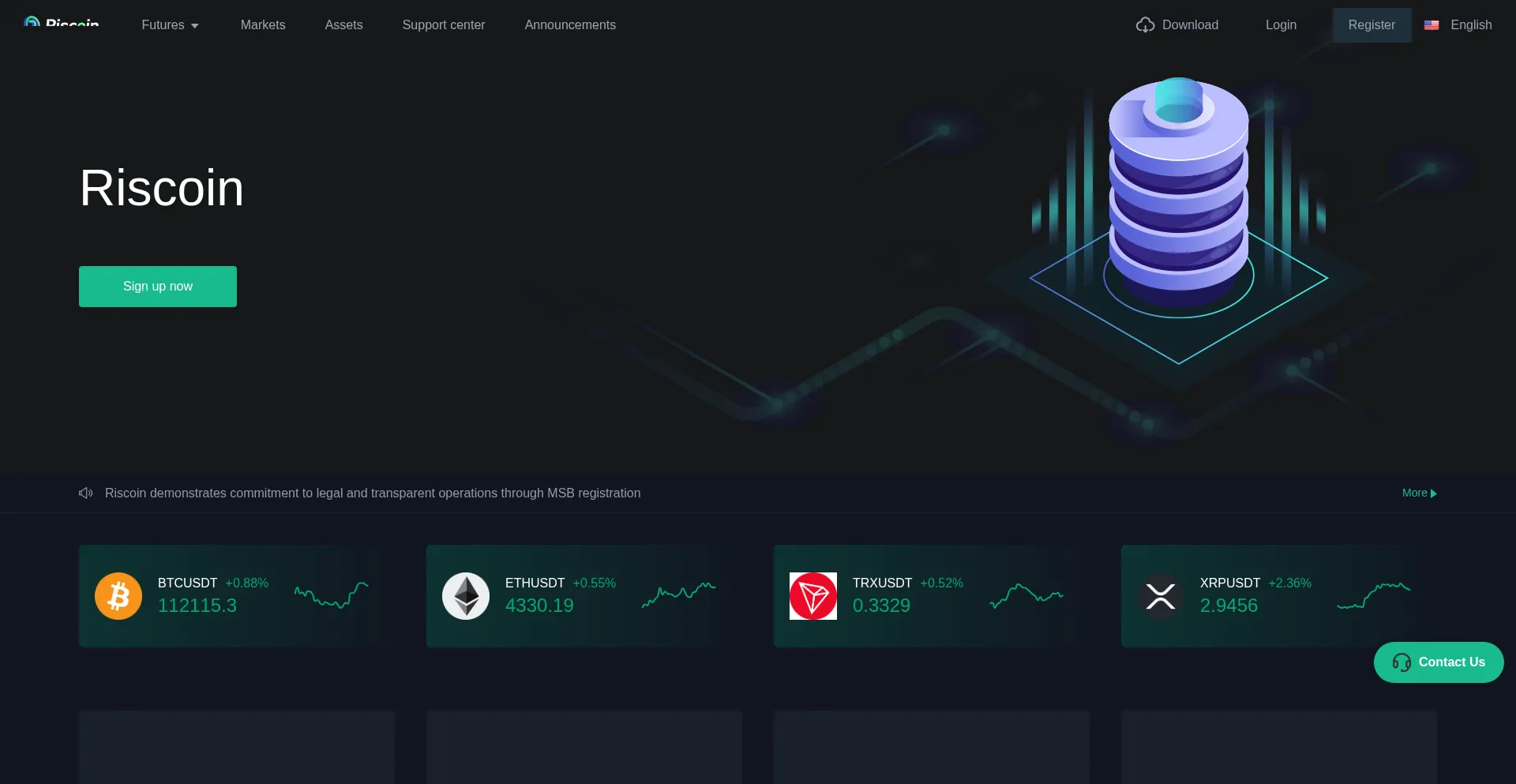Open the MSB registration announcement text
Viewport: 1516px width, 784px height.
coord(373,493)
